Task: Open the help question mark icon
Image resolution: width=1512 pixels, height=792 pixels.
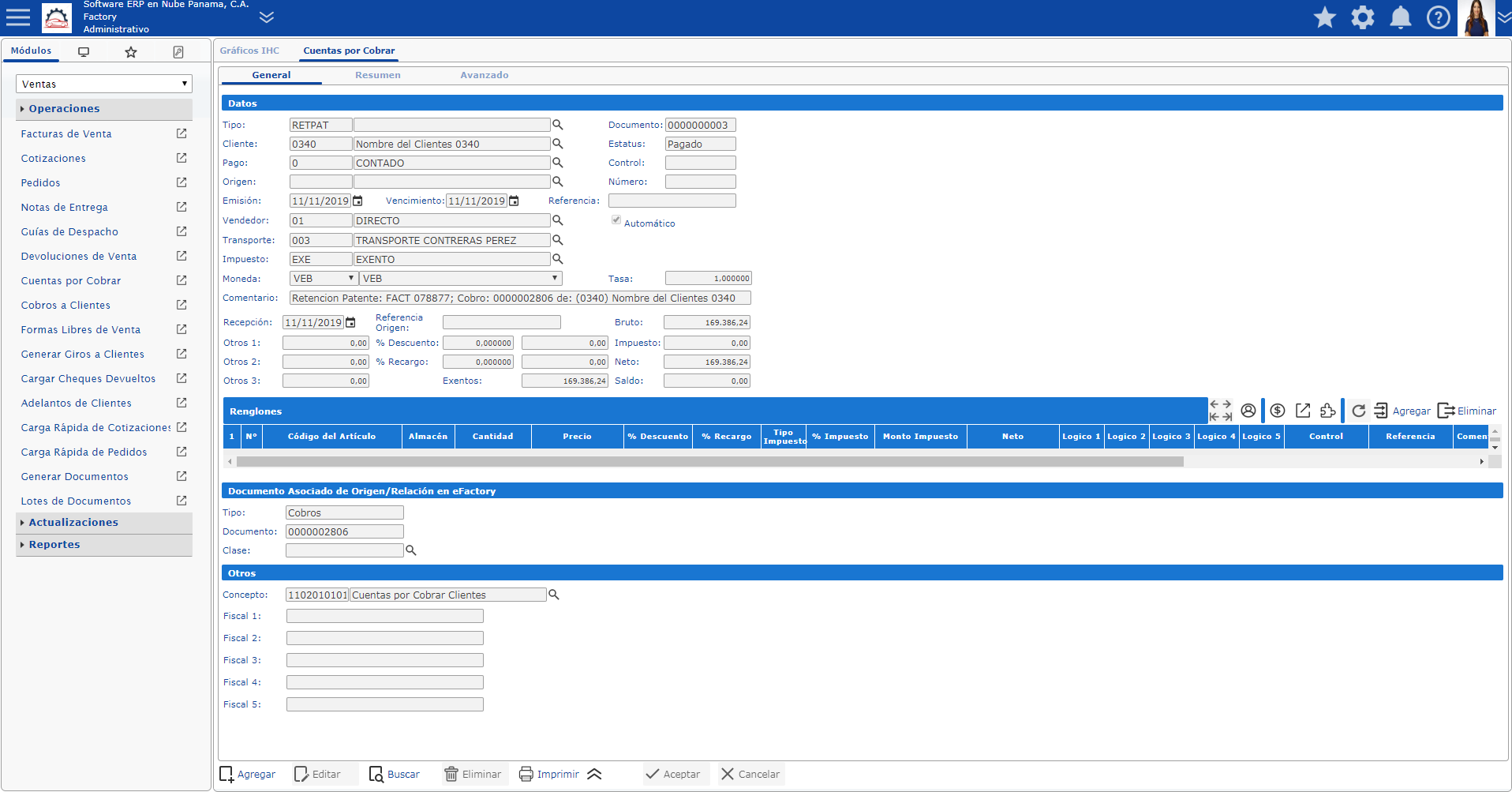Action: click(1439, 17)
